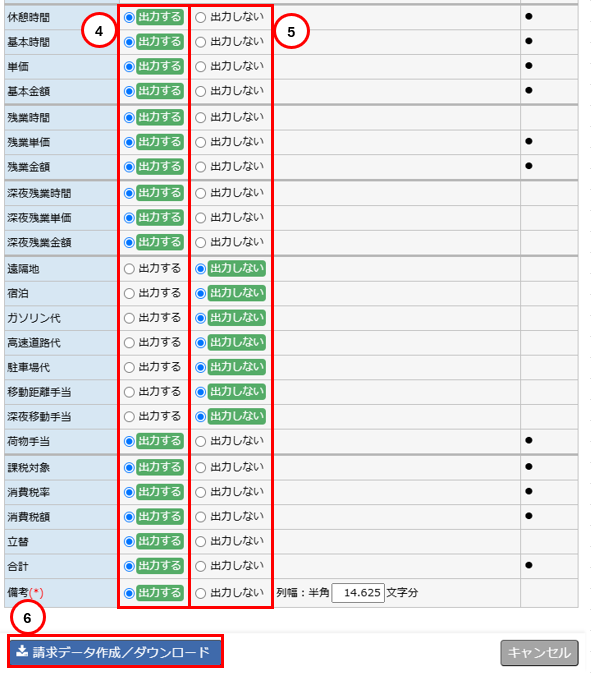Screen dimensions: 591x673
Task: Select 出力しない for 休憩時間
Action: [x=200, y=18]
